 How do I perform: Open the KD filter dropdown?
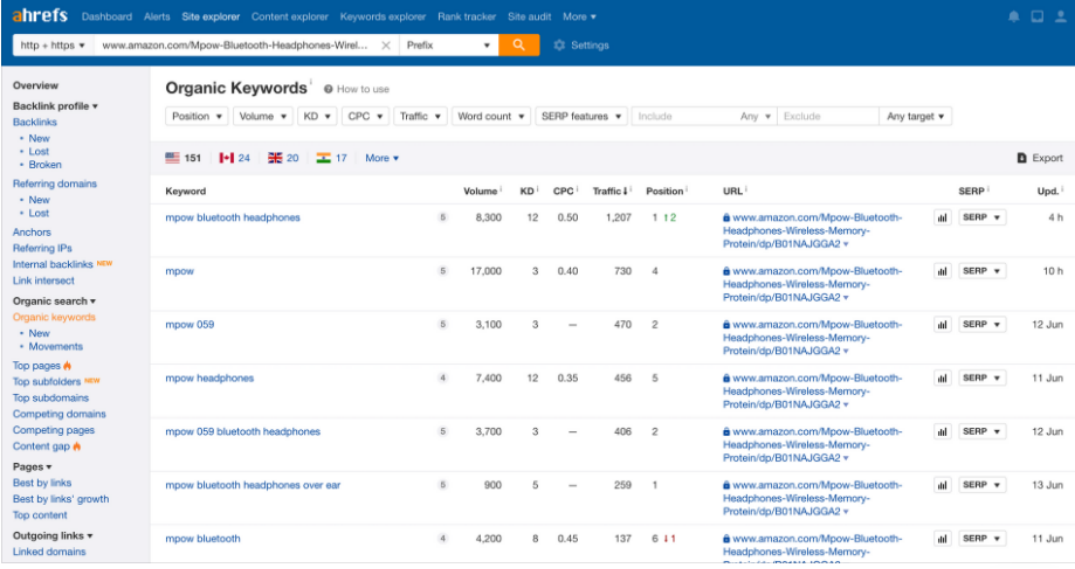point(317,117)
